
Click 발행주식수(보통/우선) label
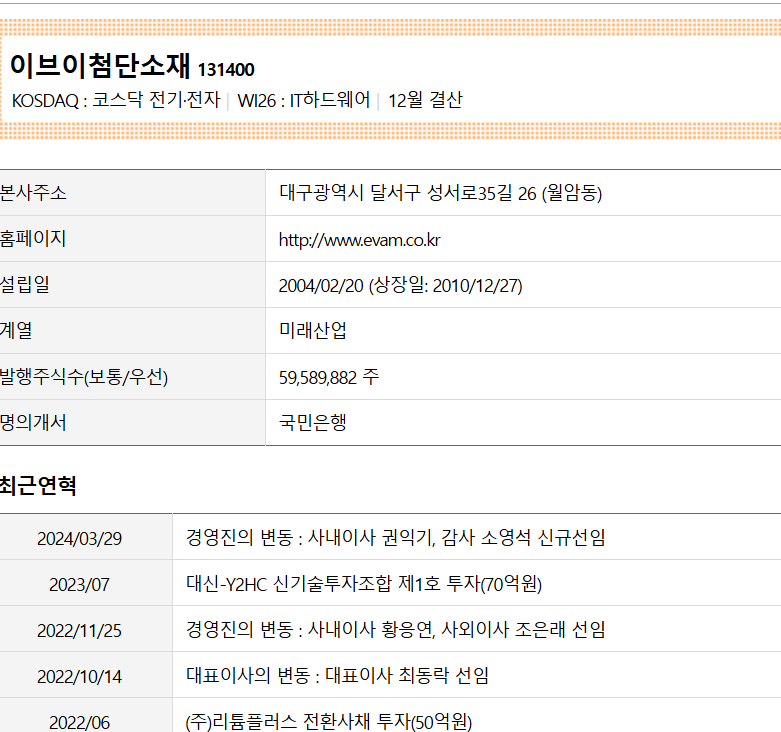(x=84, y=377)
